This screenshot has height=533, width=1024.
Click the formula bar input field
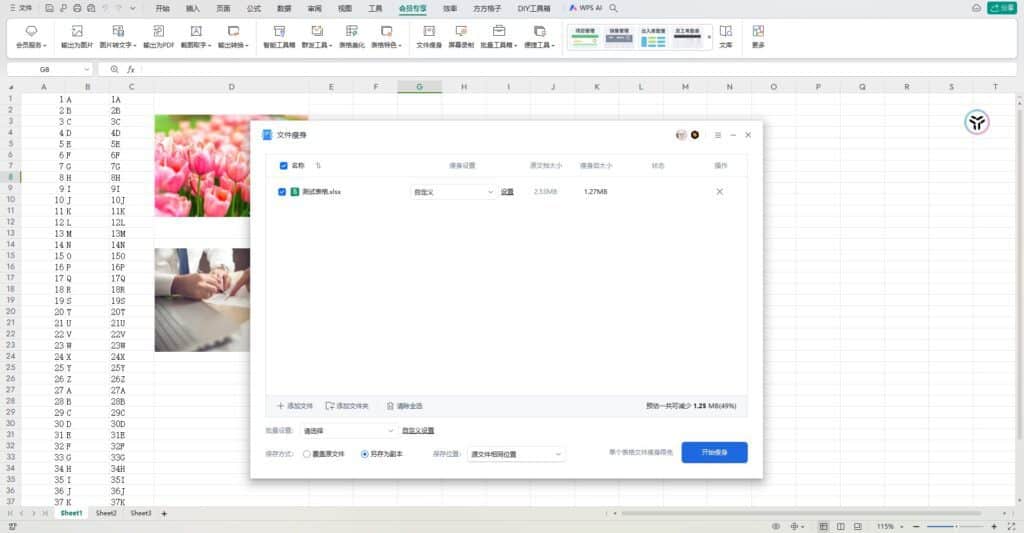(578, 69)
